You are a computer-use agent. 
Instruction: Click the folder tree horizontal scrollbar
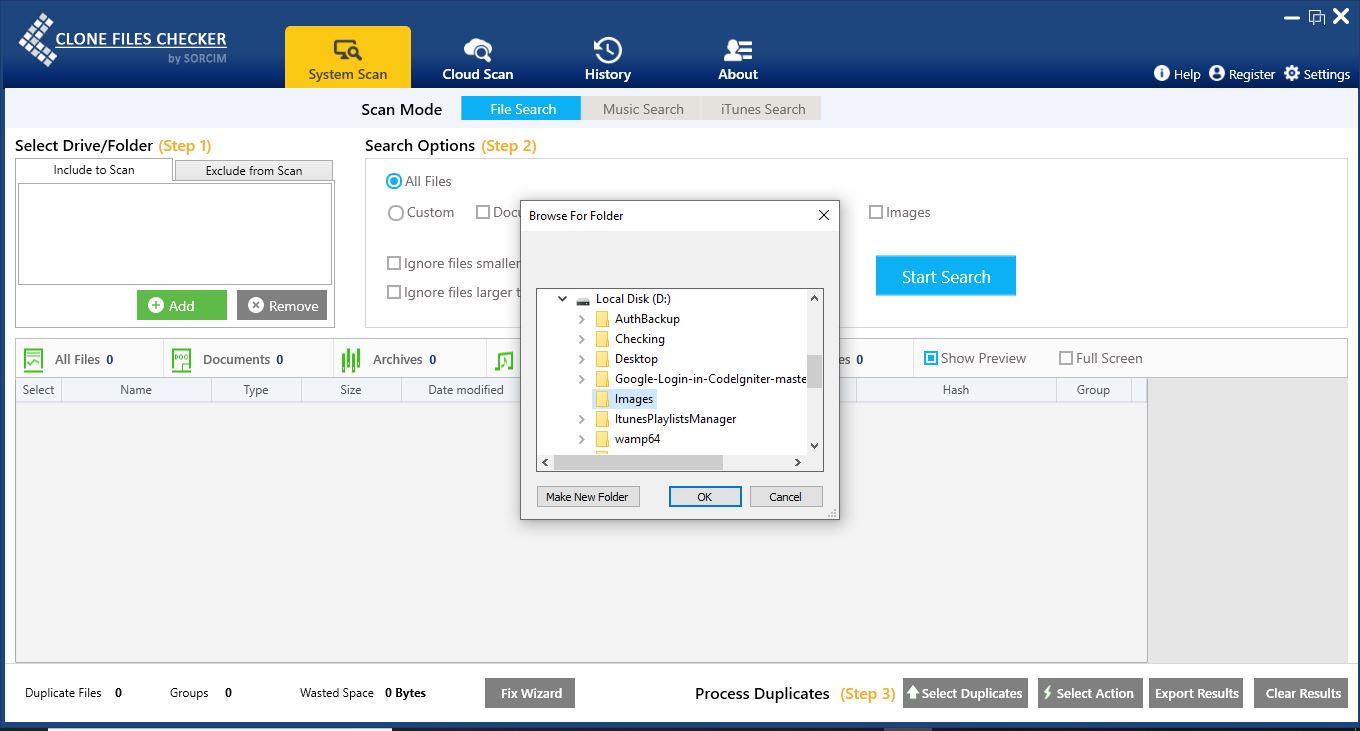click(x=638, y=463)
